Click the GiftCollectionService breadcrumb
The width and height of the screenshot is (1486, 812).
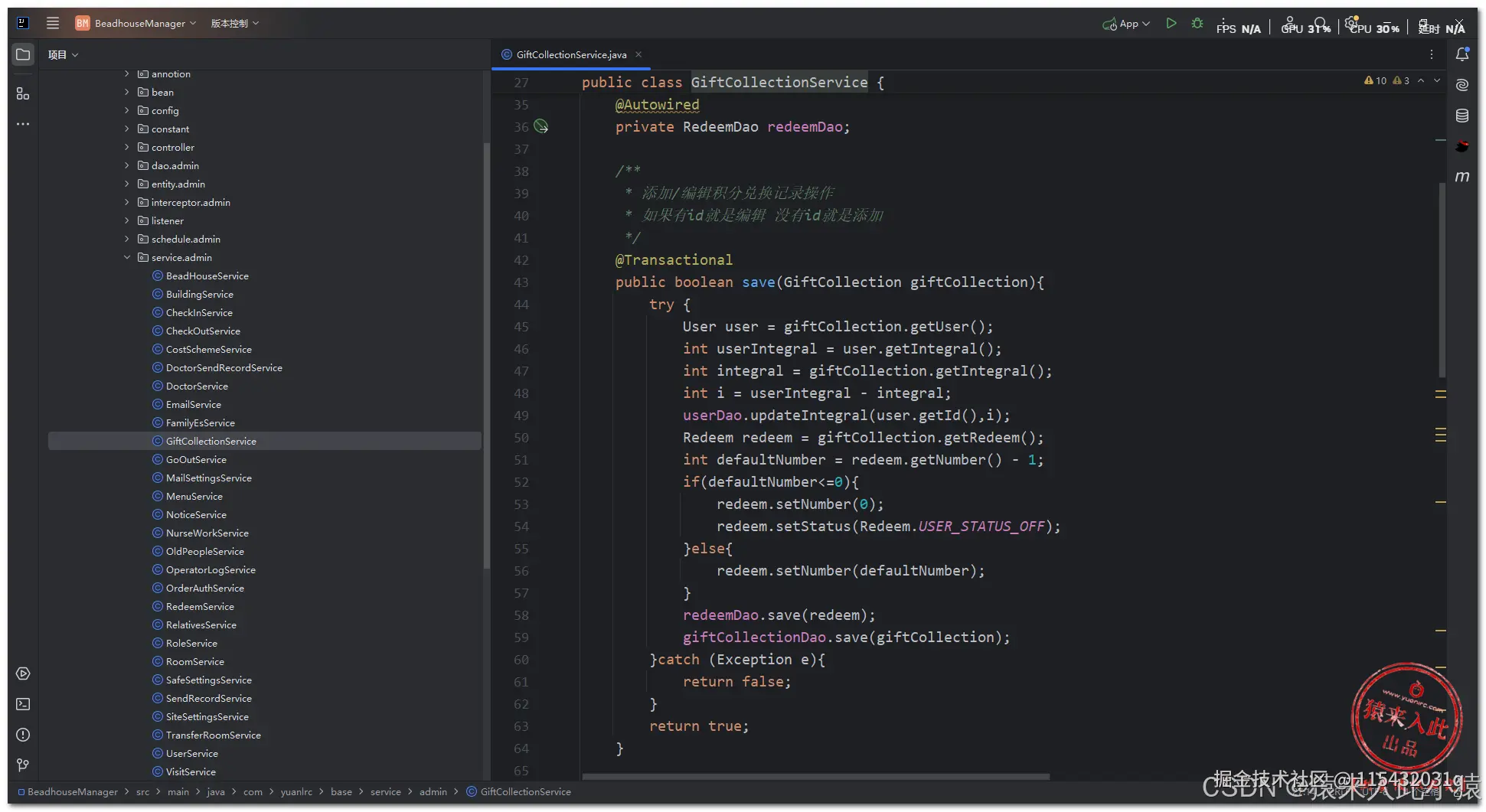pyautogui.click(x=519, y=791)
